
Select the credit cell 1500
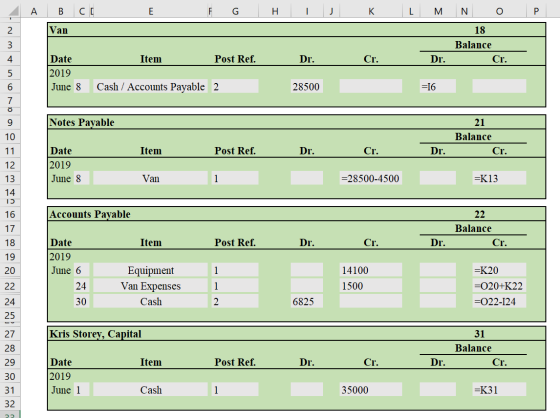371,286
